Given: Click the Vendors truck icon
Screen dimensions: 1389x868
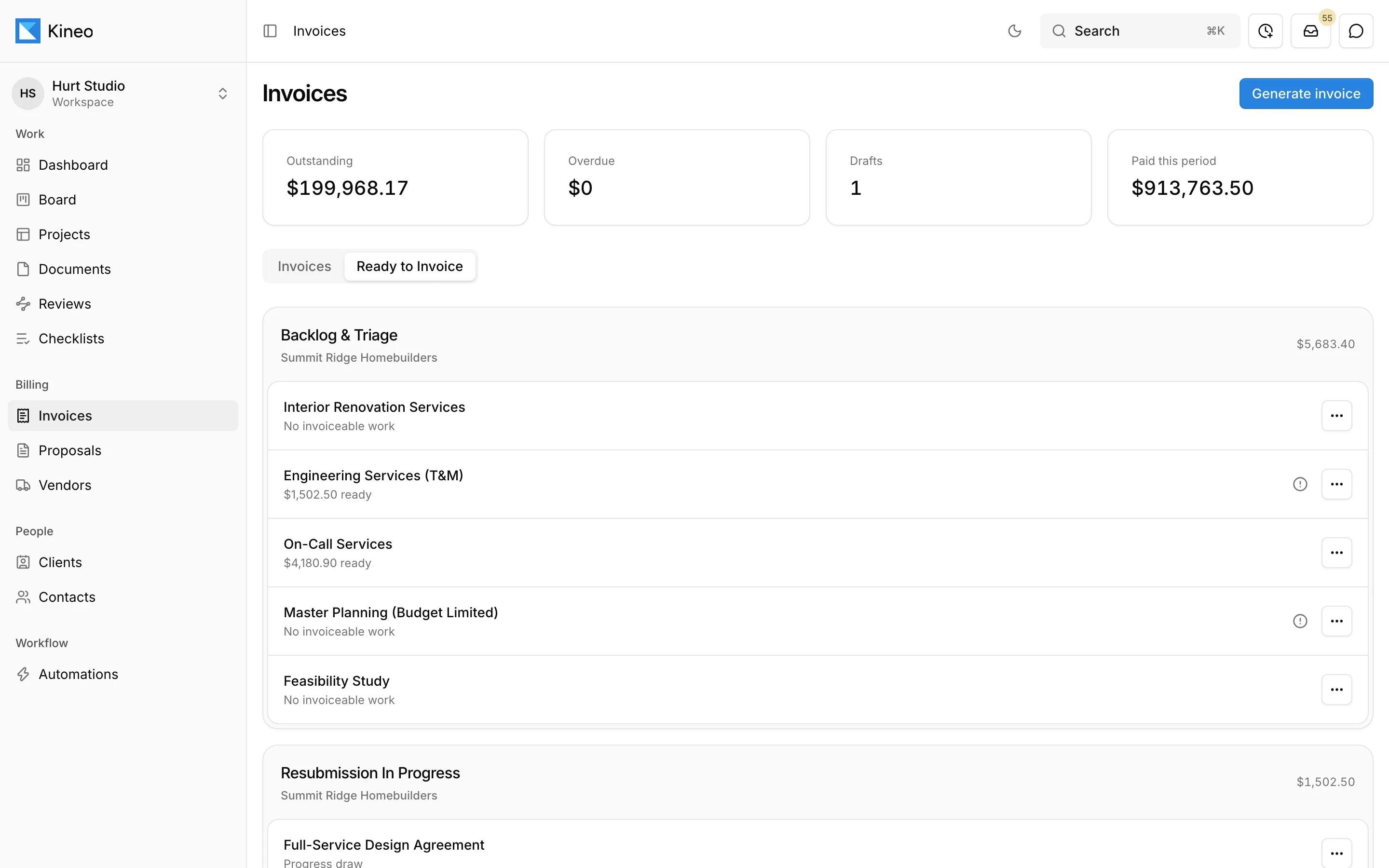Looking at the screenshot, I should 23,485.
